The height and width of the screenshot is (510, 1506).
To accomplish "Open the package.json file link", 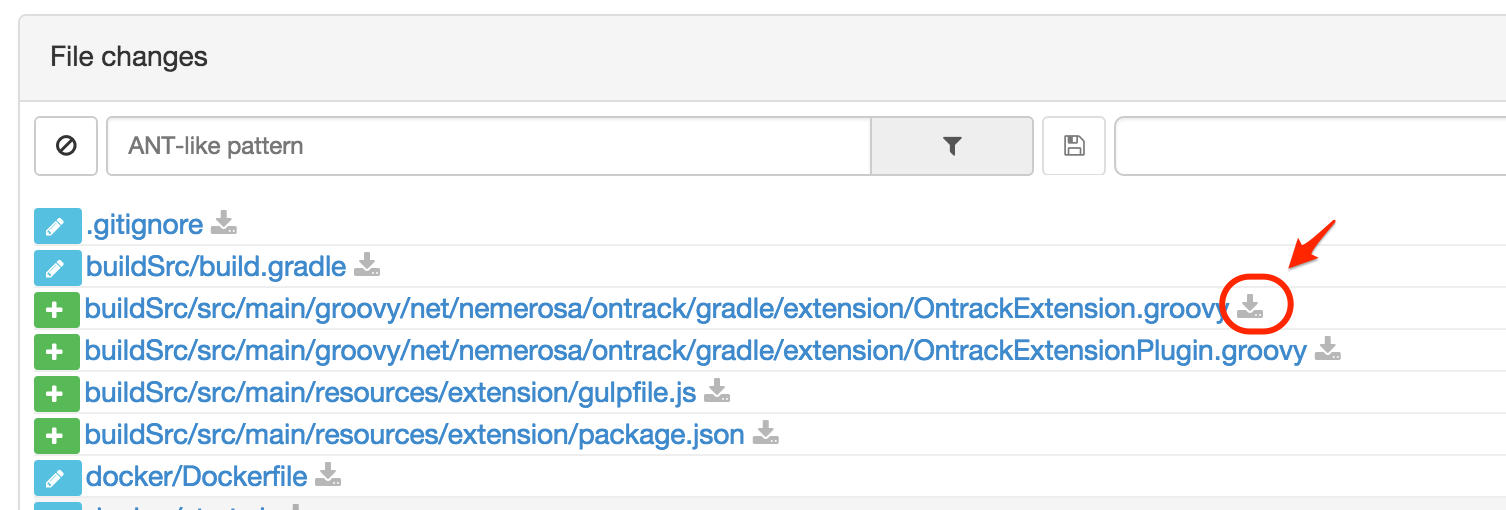I will coord(414,435).
